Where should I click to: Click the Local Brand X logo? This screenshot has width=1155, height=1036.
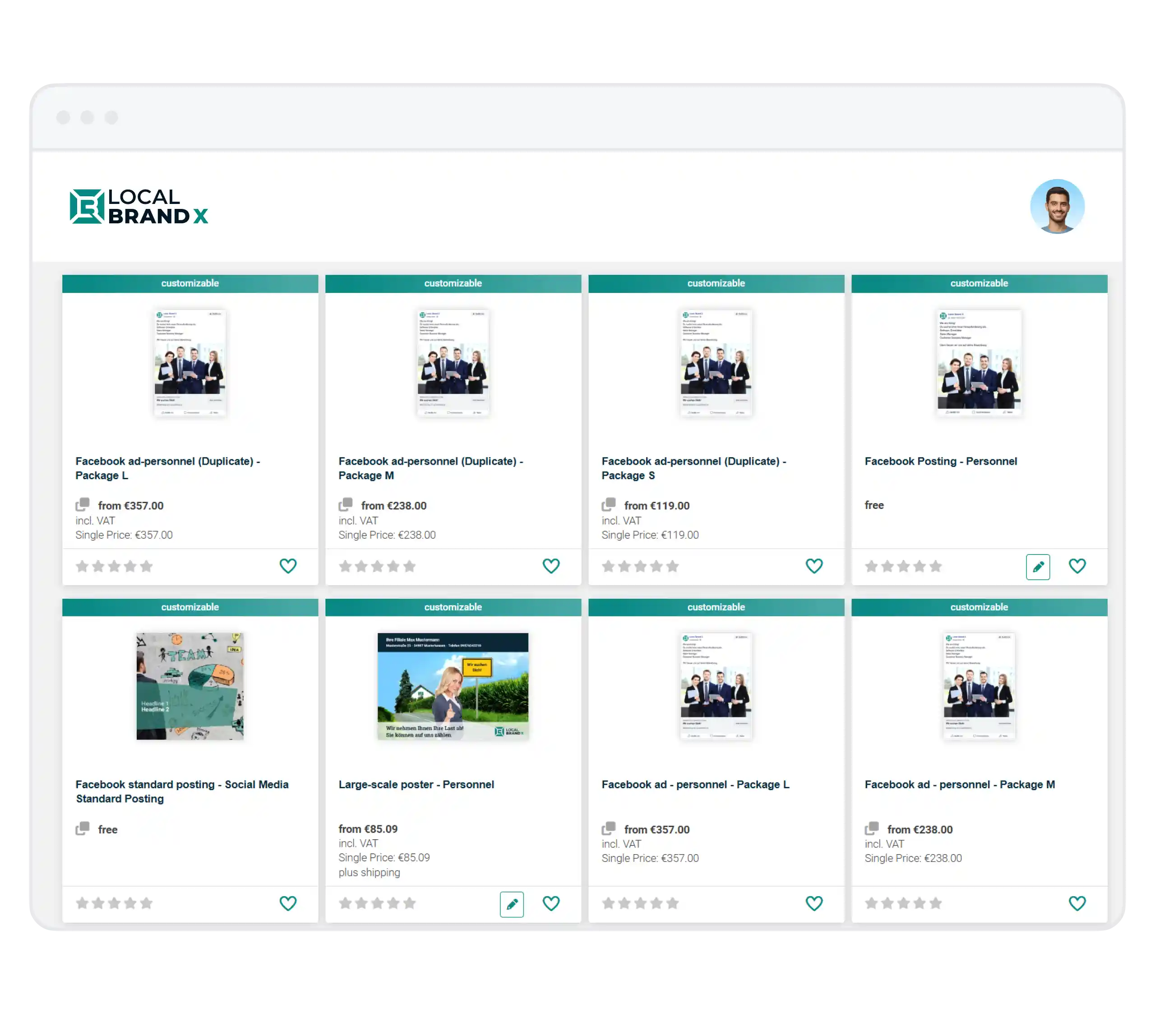139,206
